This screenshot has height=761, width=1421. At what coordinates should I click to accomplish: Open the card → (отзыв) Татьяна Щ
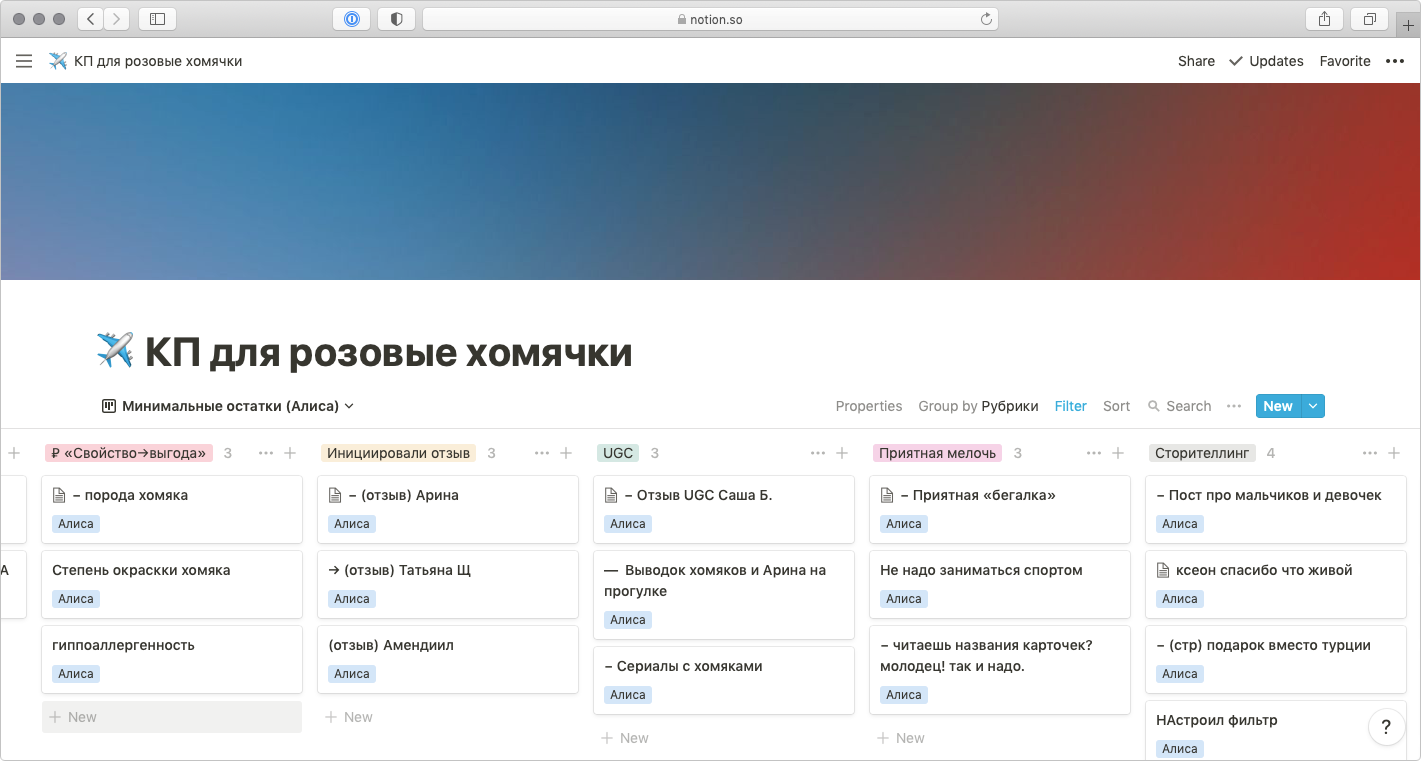tap(448, 584)
